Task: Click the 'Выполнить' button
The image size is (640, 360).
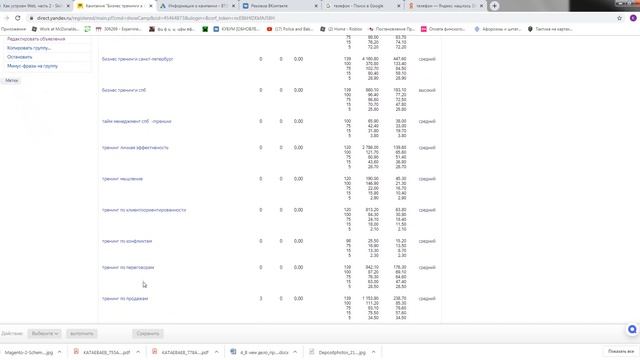Action: click(x=82, y=333)
